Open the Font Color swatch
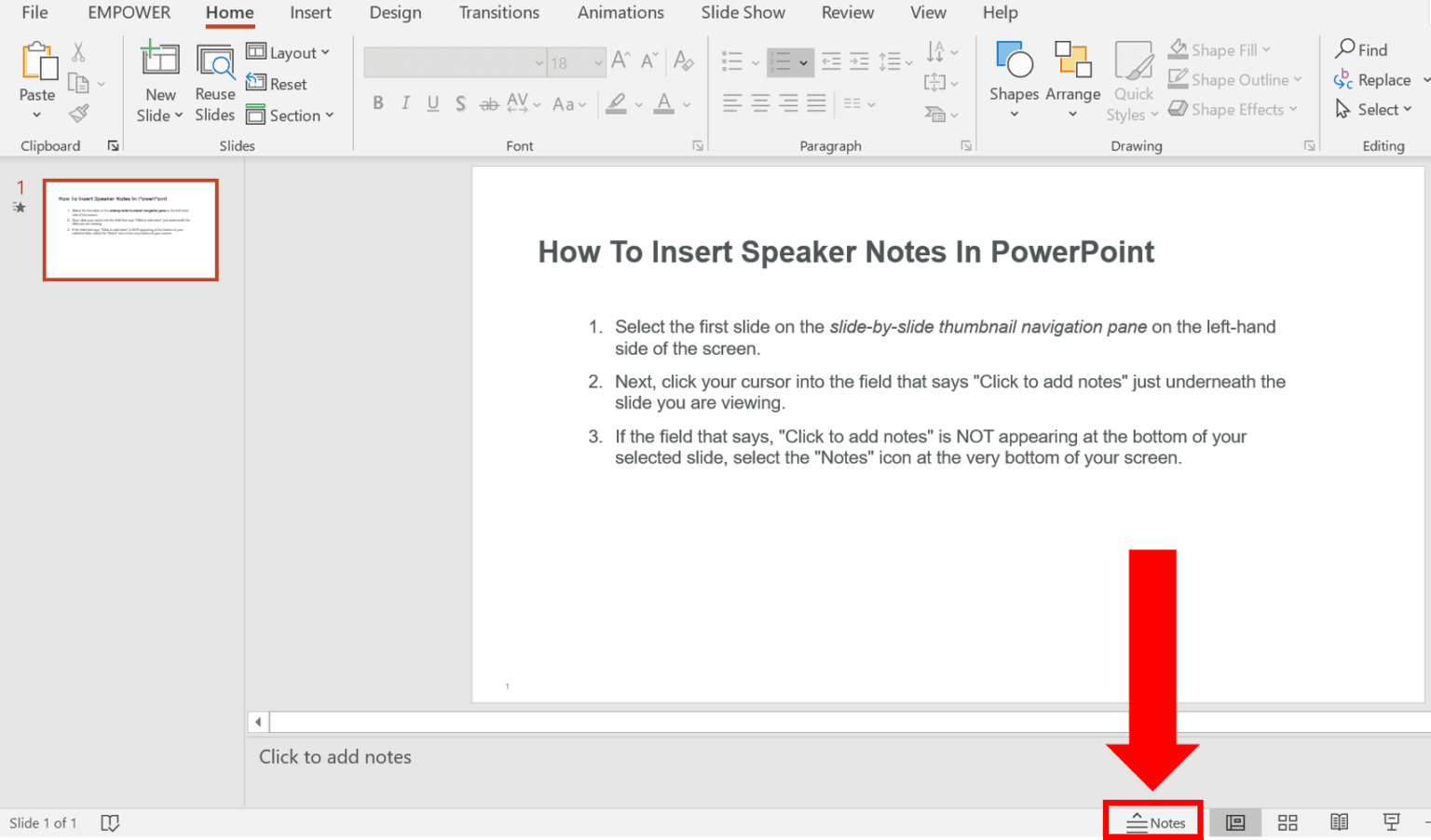 [x=663, y=103]
